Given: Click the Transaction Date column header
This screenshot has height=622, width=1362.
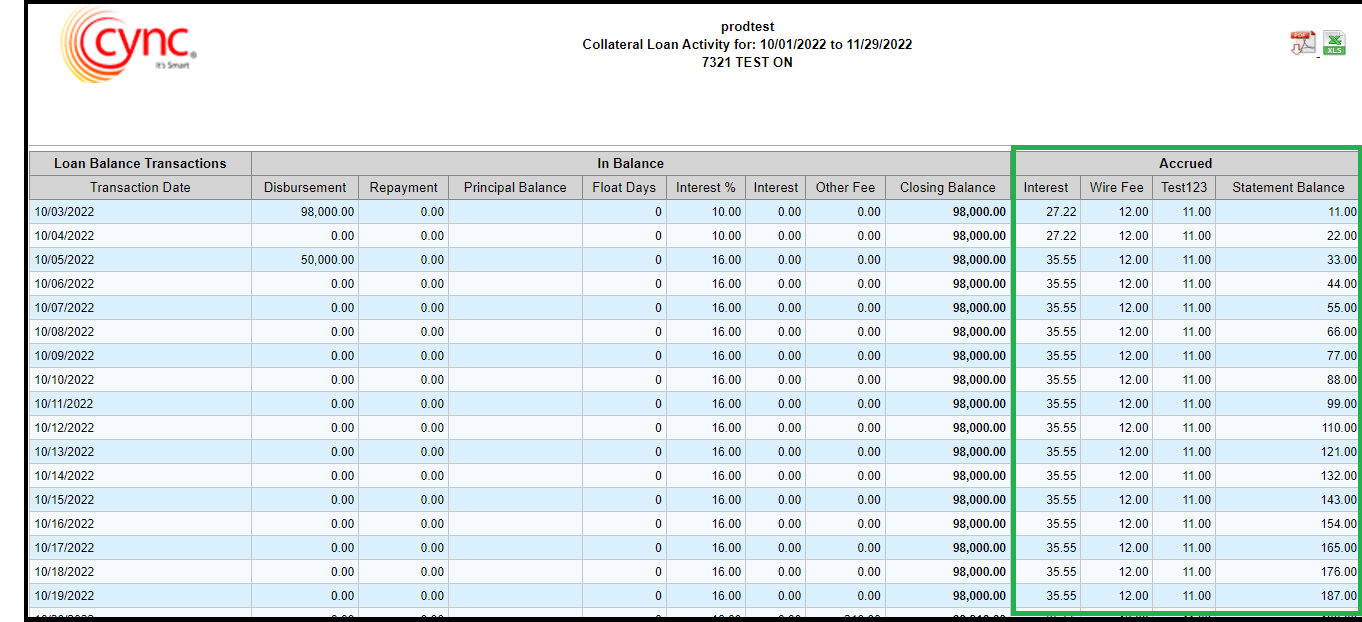Looking at the screenshot, I should [x=140, y=187].
